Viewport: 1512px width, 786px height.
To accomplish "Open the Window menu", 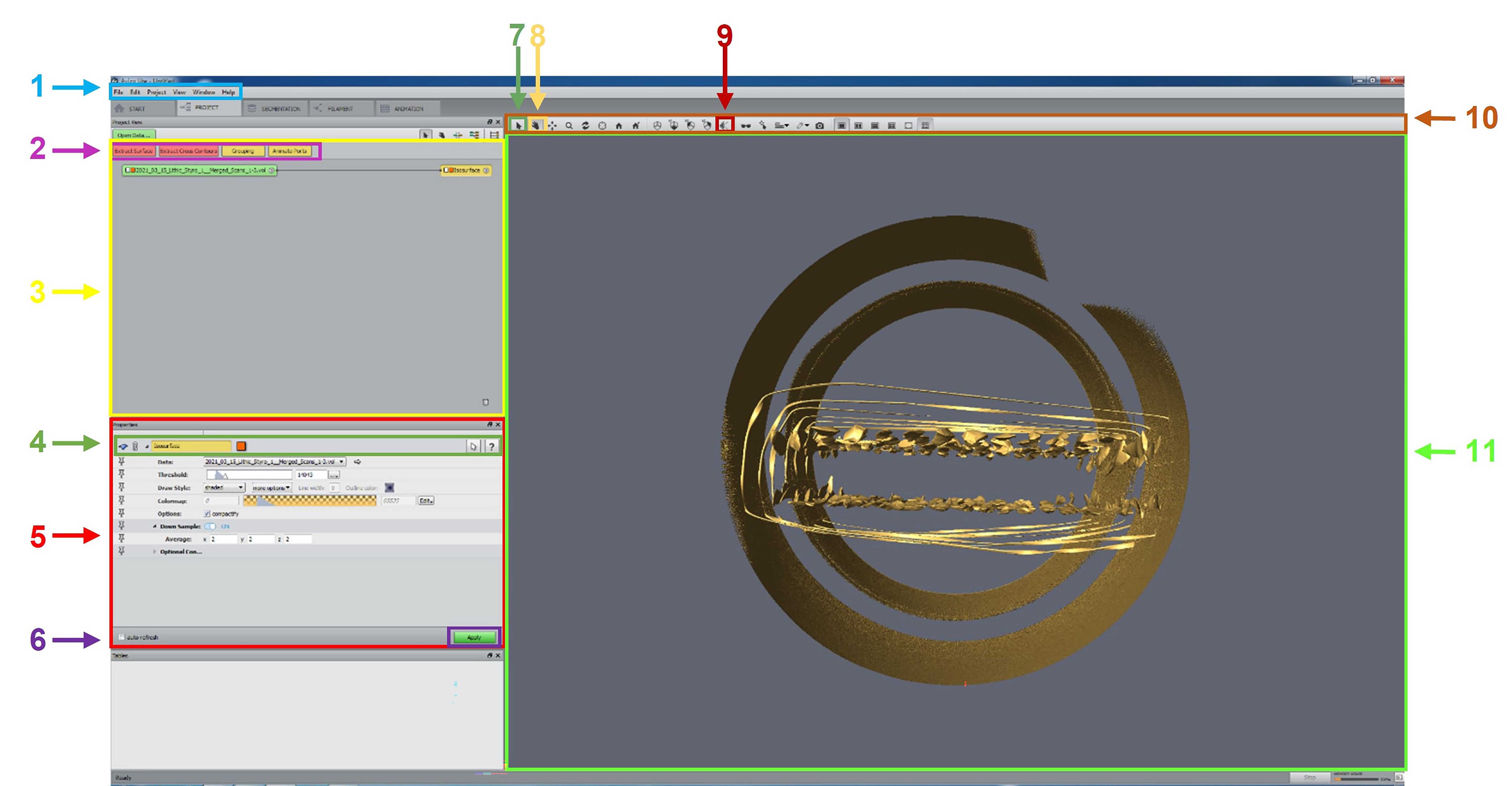I will click(x=204, y=92).
